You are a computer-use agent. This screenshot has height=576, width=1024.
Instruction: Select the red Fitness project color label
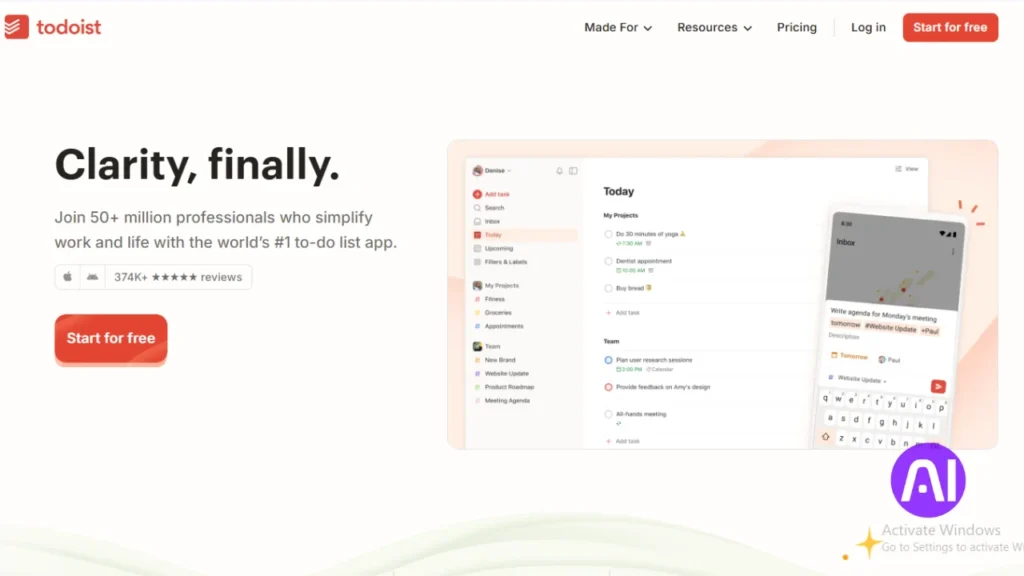[x=477, y=299]
